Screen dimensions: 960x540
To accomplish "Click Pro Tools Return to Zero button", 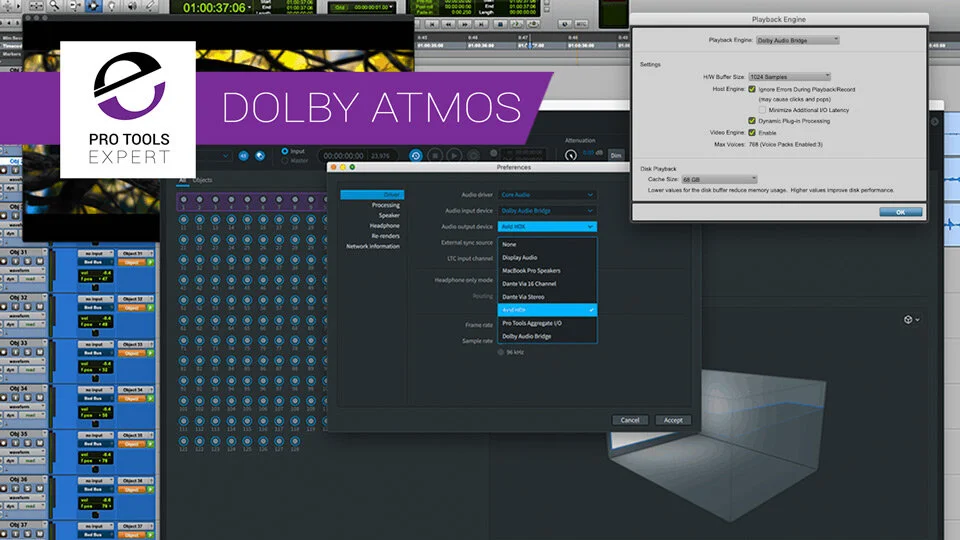I will [432, 24].
